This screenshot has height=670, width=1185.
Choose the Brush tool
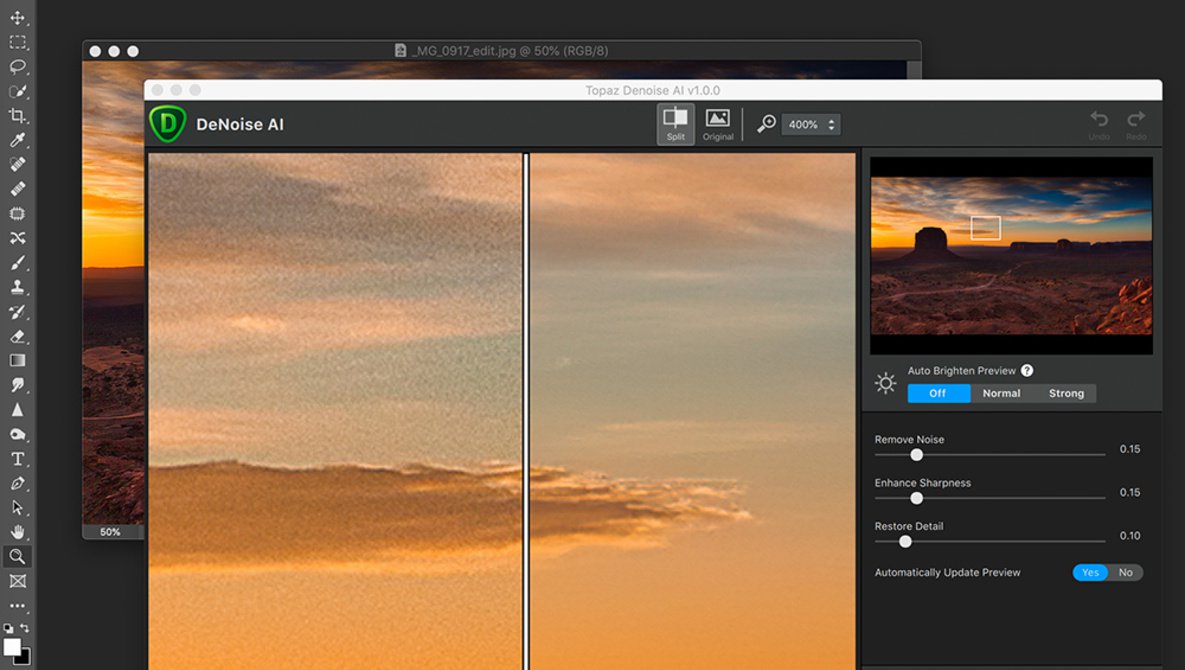click(x=17, y=263)
